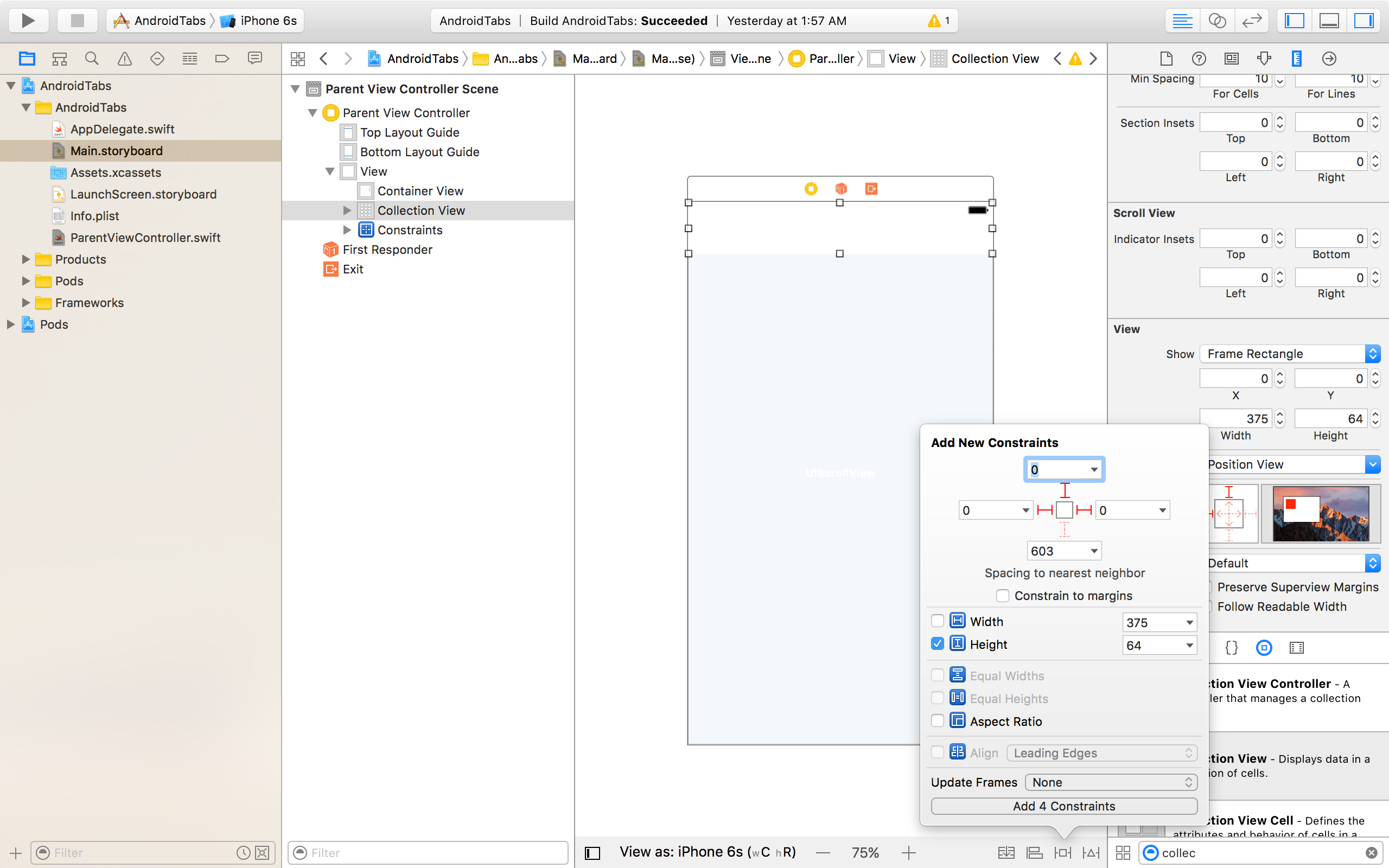Enable the Width constraint checkbox

[x=938, y=621]
